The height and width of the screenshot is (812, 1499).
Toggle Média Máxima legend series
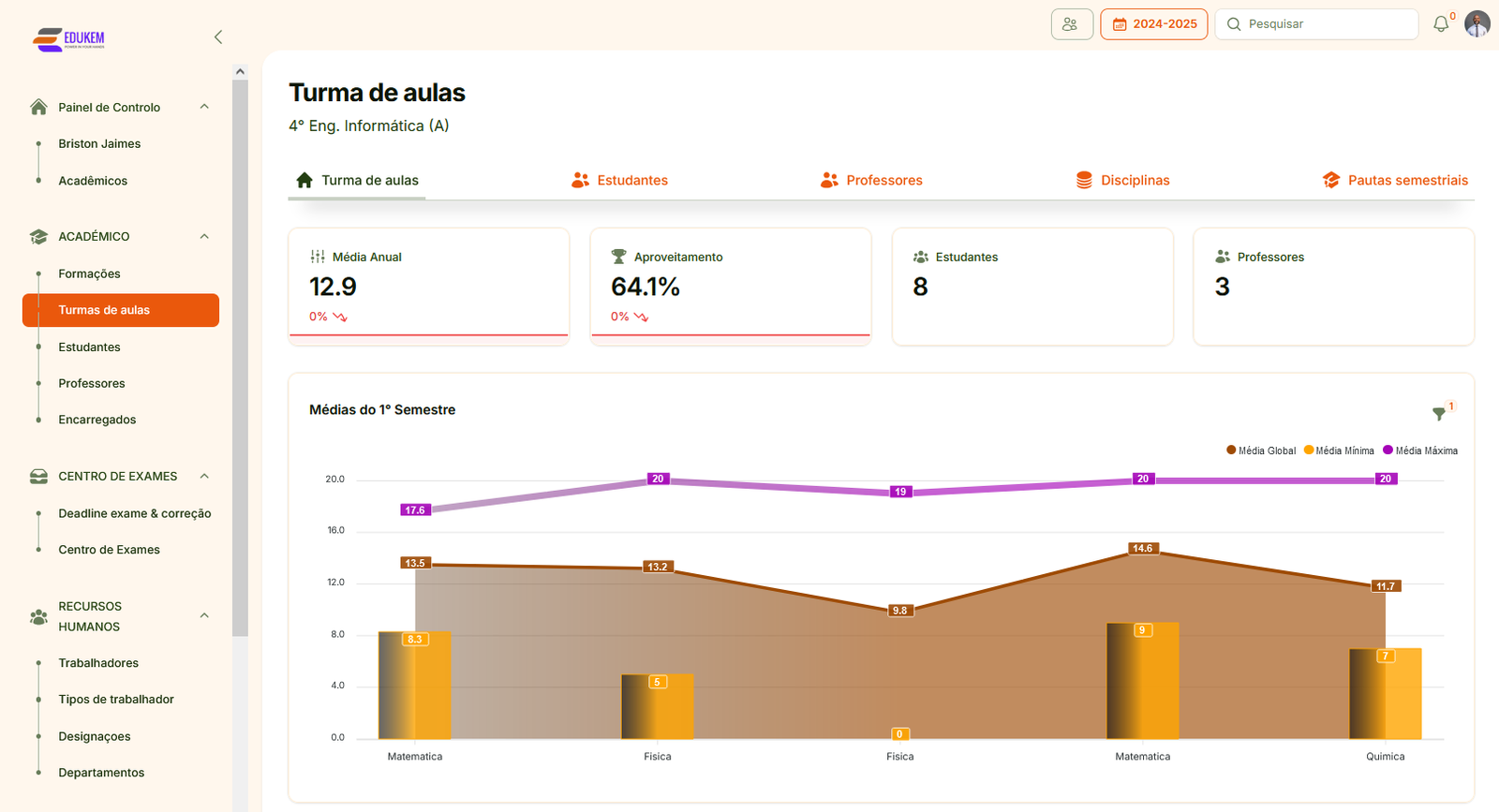(1420, 450)
